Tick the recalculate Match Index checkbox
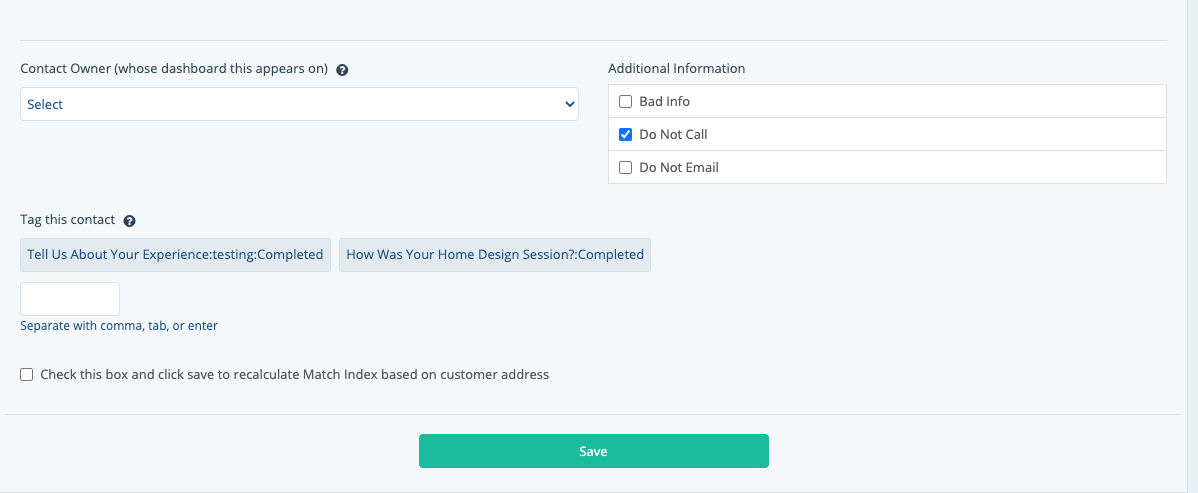1198x493 pixels. [x=27, y=375]
